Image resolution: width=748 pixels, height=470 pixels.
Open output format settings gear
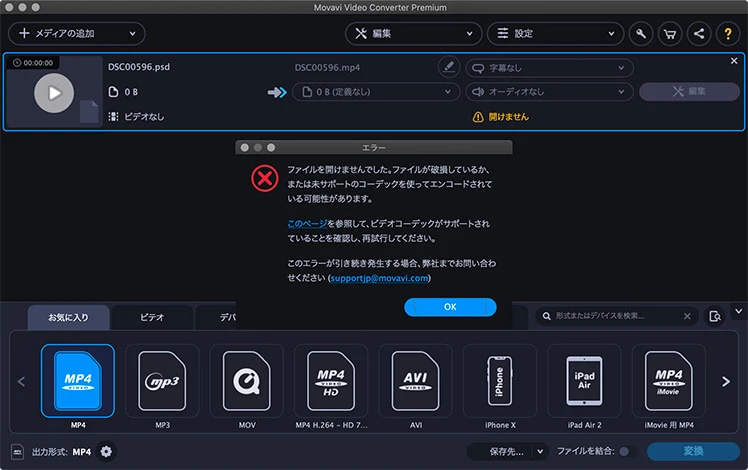tap(106, 451)
